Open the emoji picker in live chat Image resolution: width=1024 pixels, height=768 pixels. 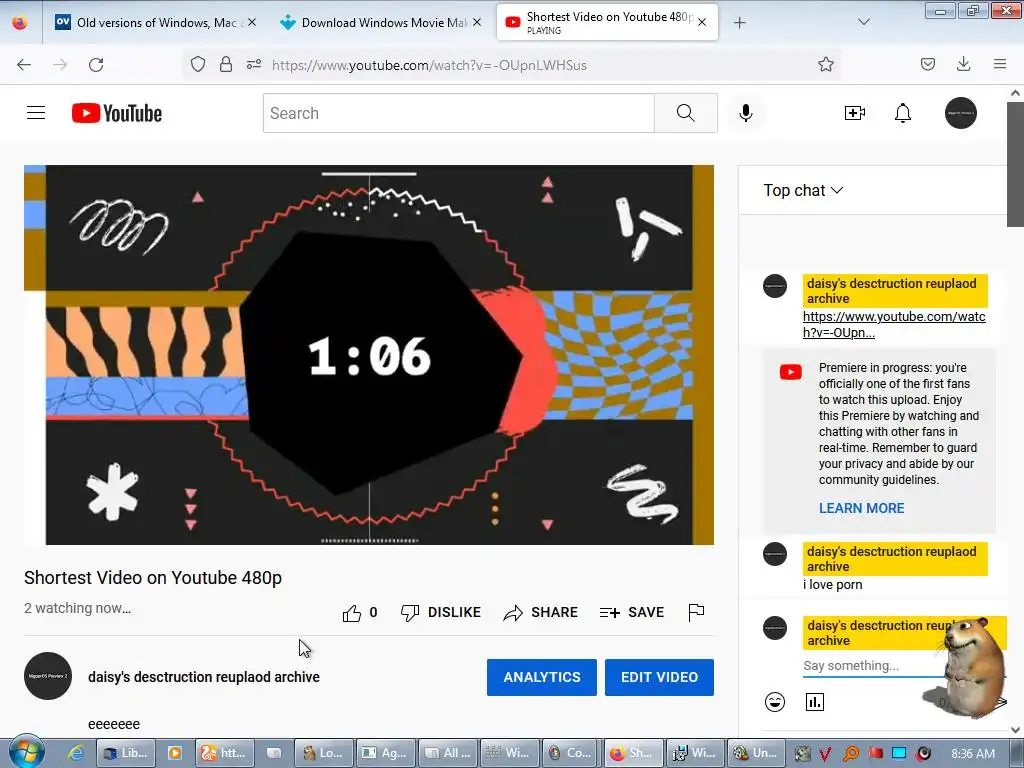(775, 702)
